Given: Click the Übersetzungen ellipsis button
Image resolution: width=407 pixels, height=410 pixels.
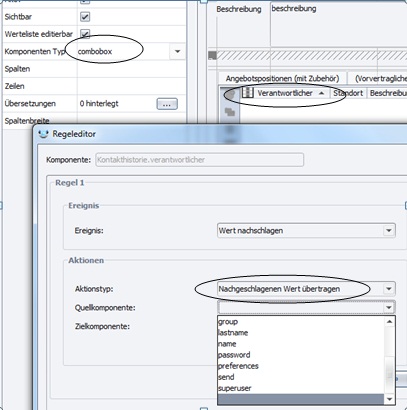Looking at the screenshot, I should coord(167,104).
